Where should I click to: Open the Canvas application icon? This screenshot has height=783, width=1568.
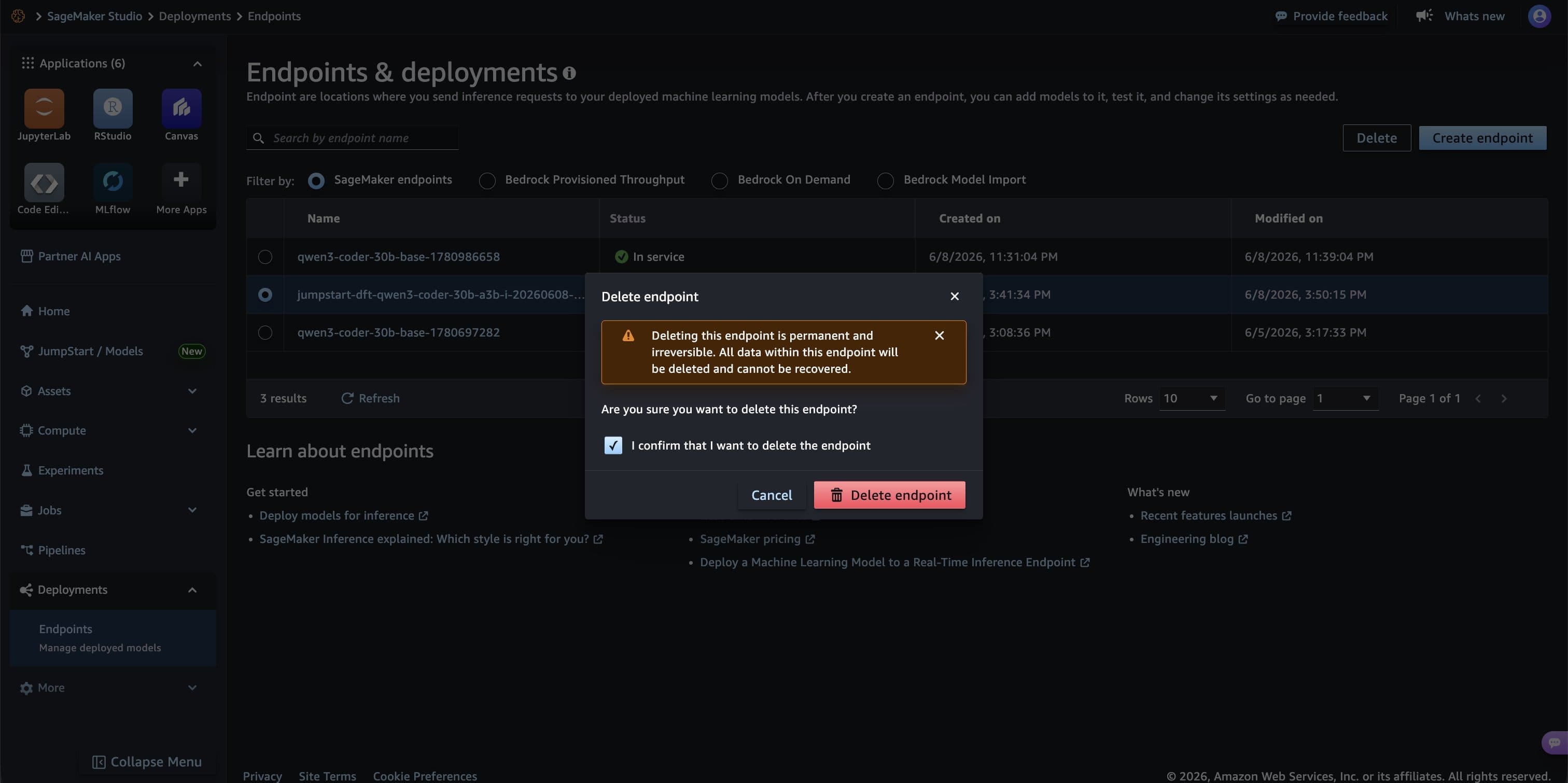181,108
